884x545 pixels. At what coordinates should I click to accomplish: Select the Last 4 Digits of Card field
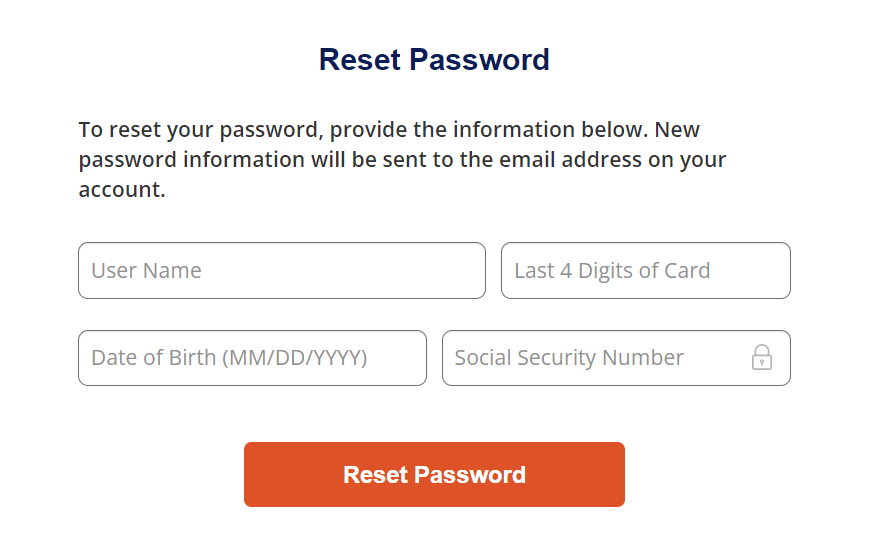(646, 271)
